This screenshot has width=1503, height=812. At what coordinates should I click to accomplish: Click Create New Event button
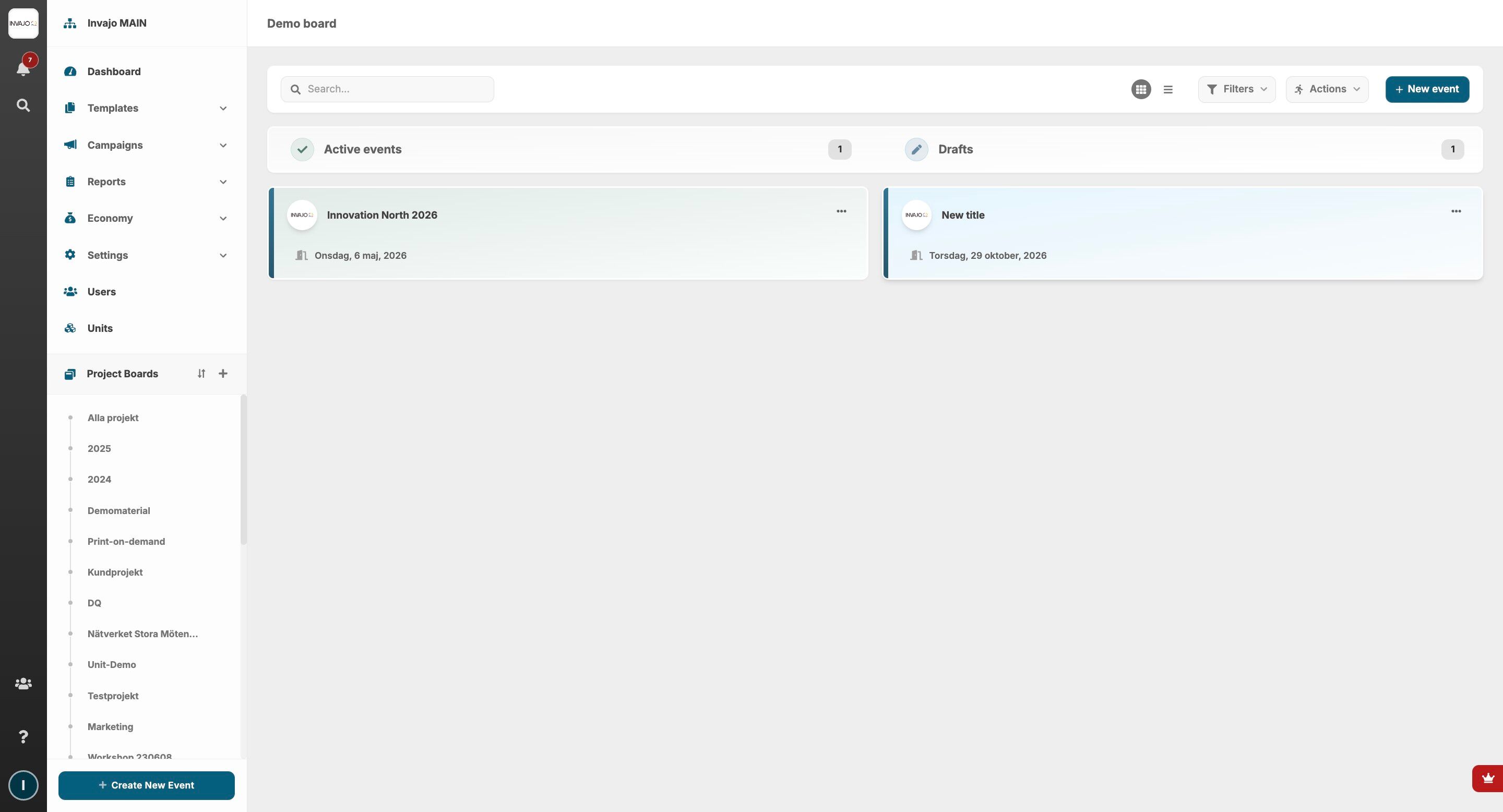(147, 785)
